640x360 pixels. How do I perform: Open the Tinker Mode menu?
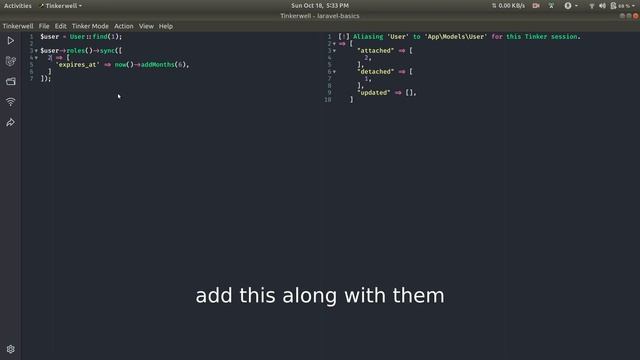click(x=90, y=26)
